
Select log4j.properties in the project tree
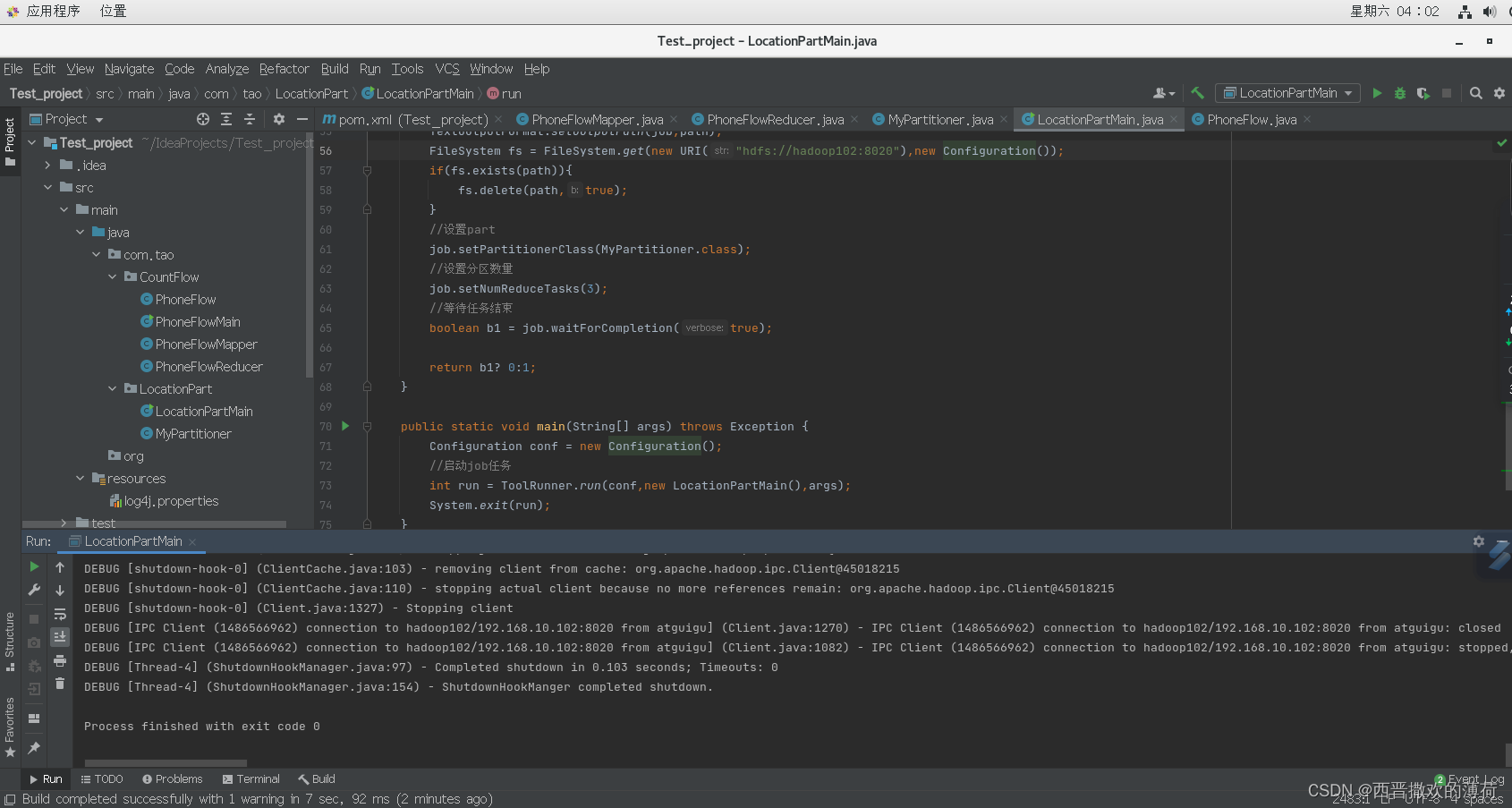coord(171,500)
